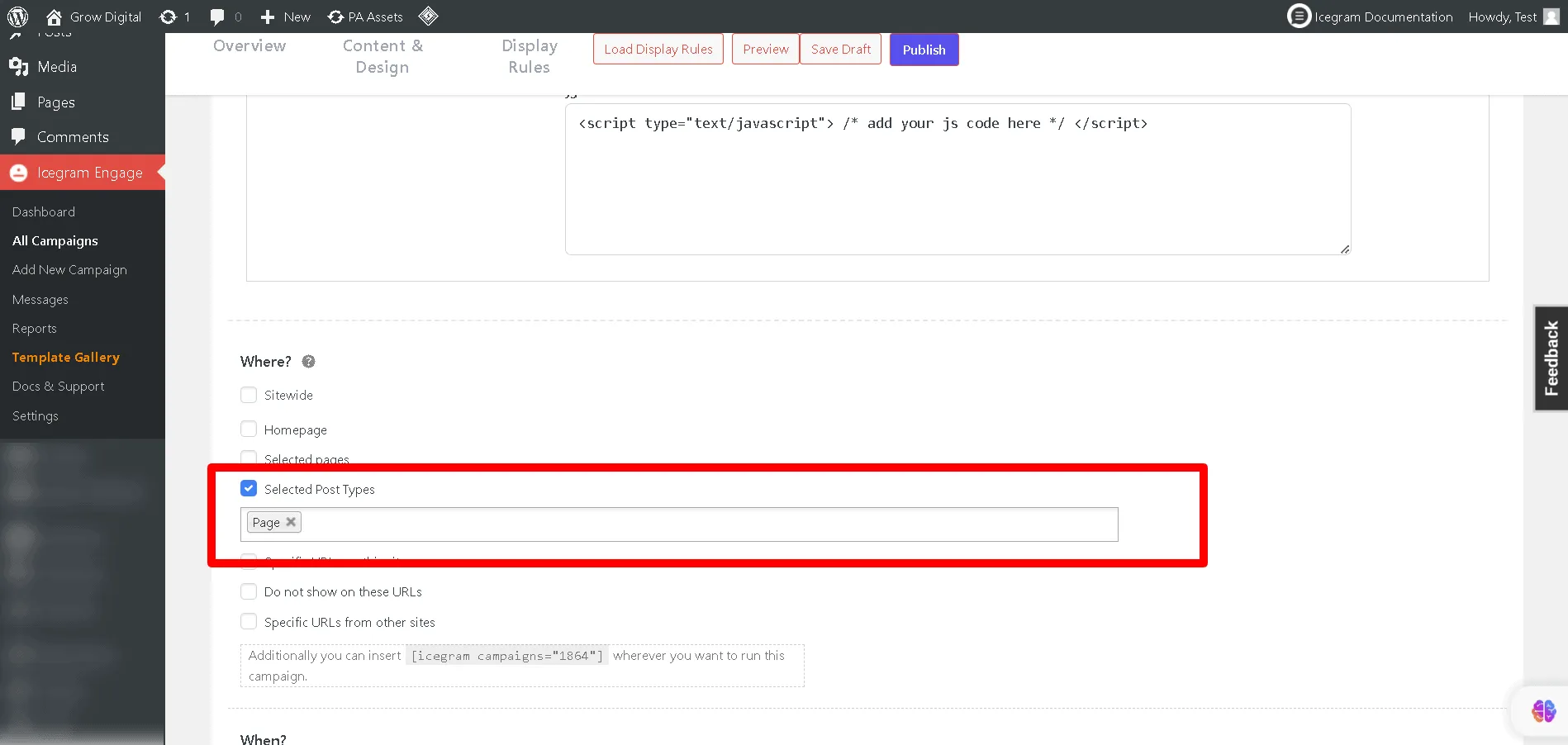Enable the Homepage checkbox

[249, 429]
